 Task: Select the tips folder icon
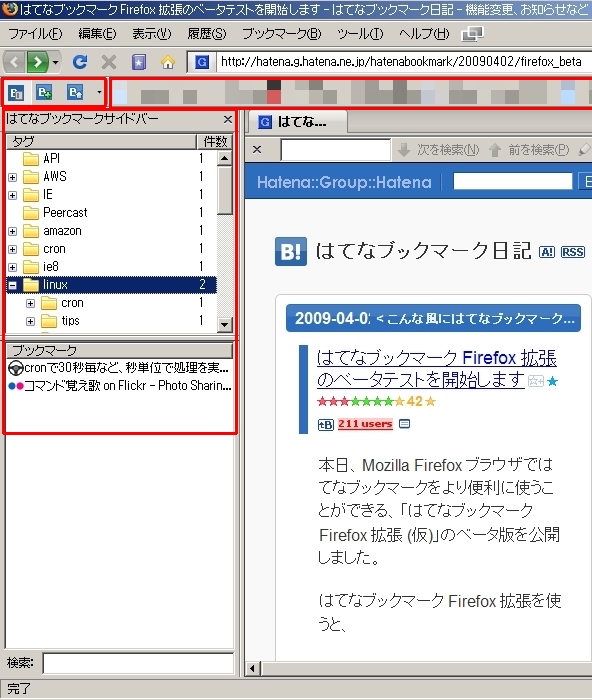pos(49,321)
